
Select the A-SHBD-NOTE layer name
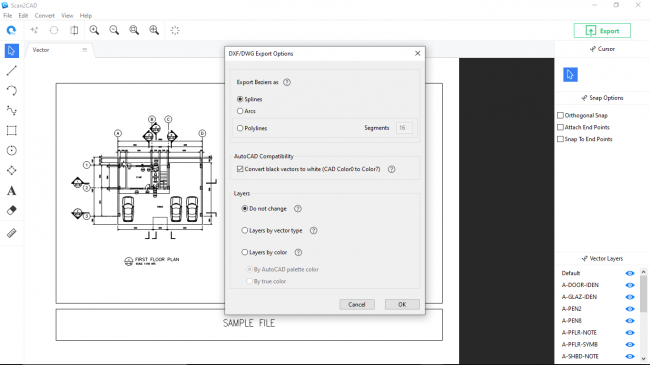tap(580, 356)
